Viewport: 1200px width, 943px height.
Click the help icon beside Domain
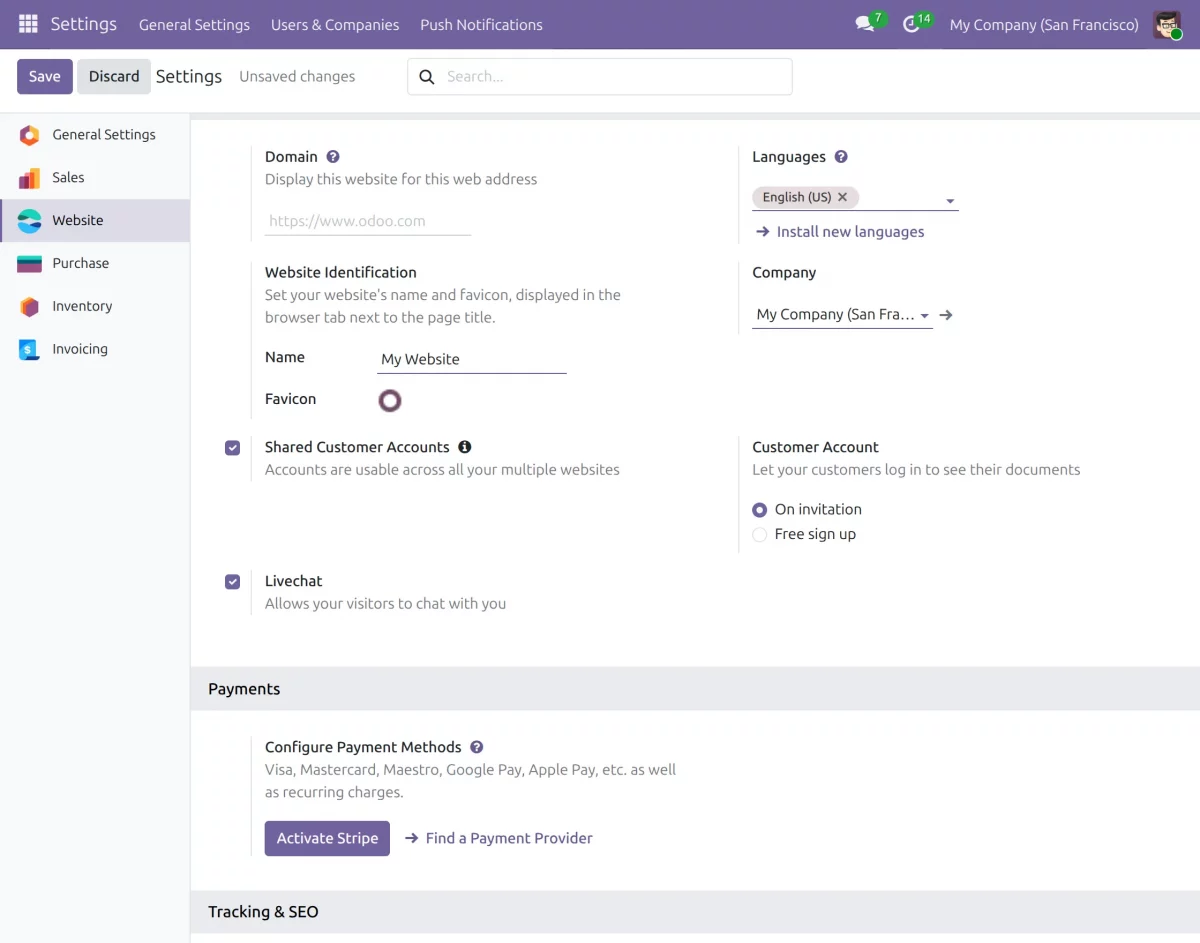(x=333, y=157)
